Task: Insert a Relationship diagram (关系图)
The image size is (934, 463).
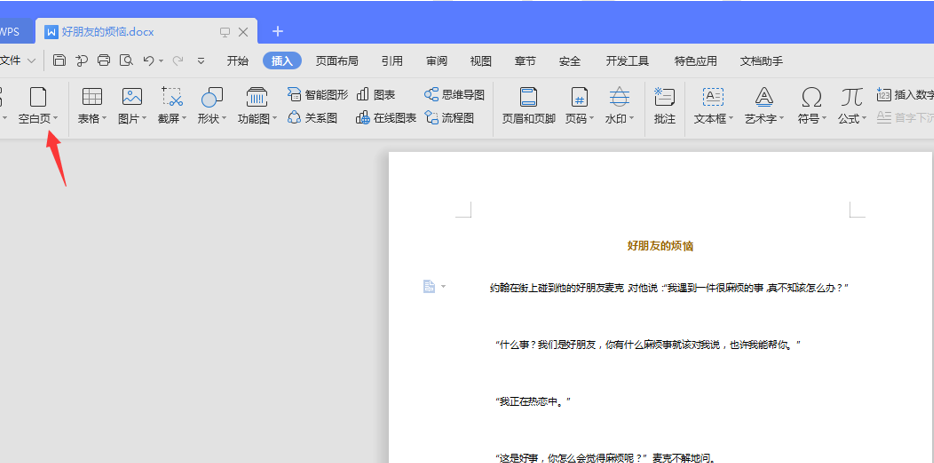Action: (x=312, y=118)
